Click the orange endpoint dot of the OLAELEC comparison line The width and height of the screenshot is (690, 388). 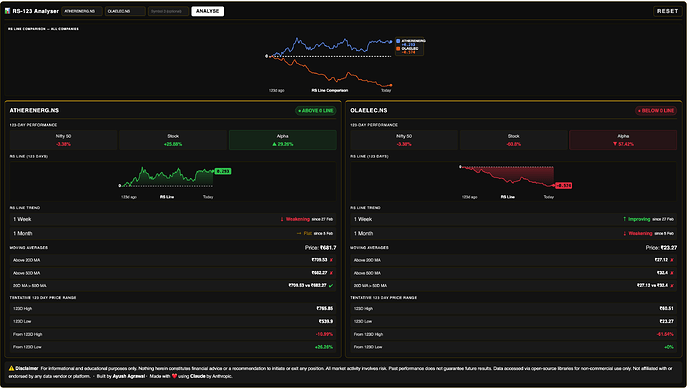coord(391,85)
